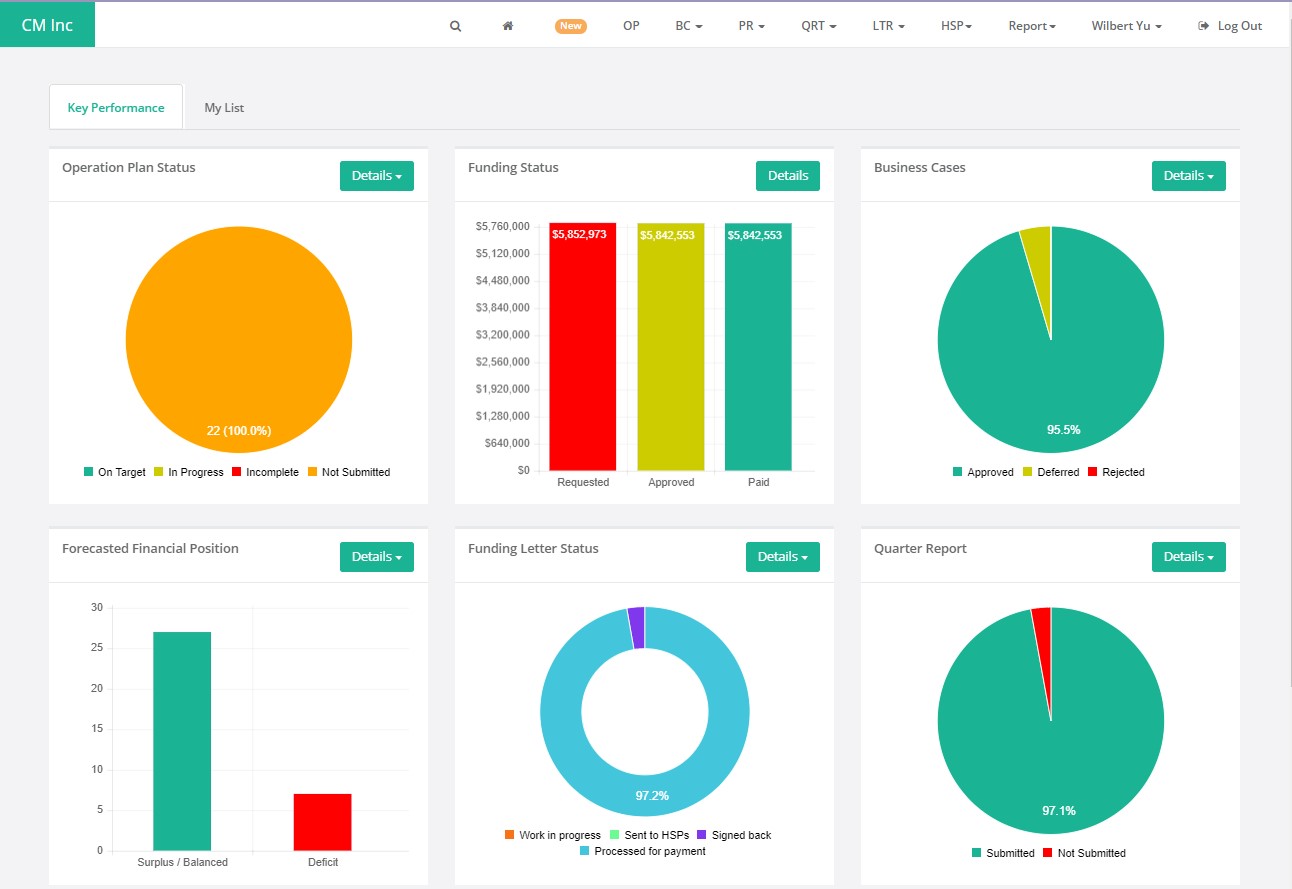Open Details dropdown for Business Cases

[x=1189, y=176]
